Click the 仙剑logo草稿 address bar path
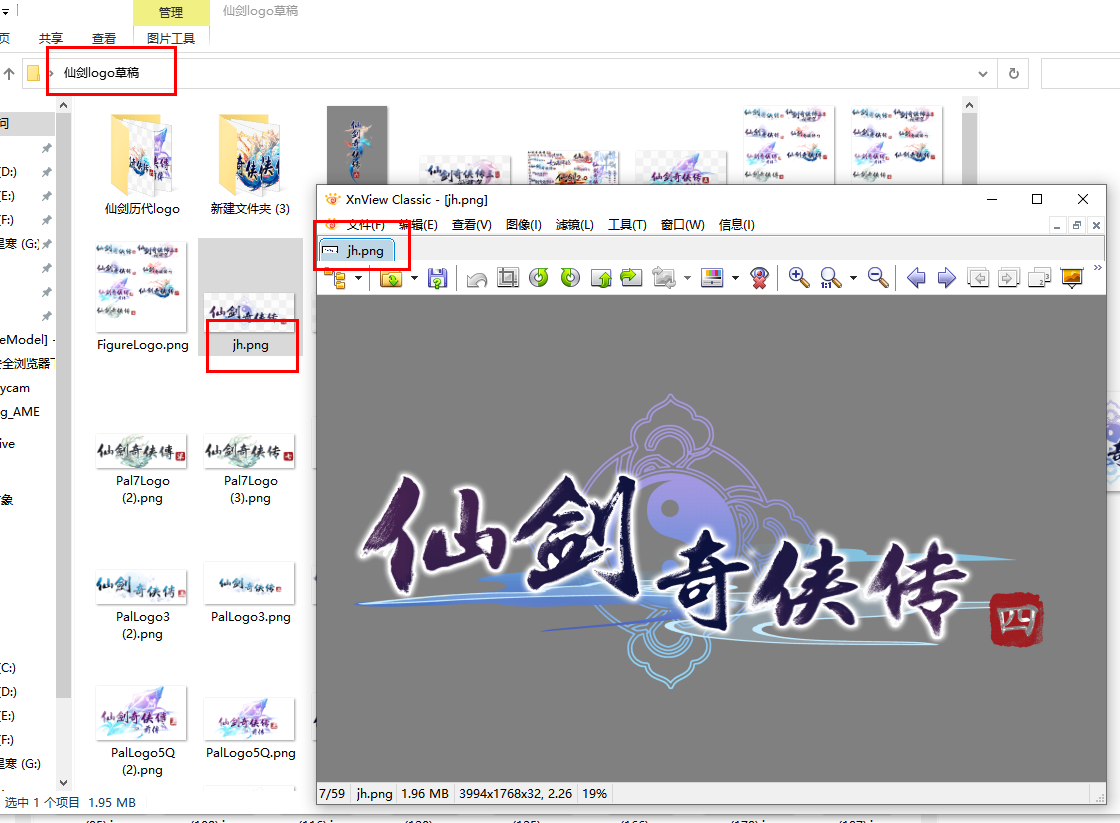The width and height of the screenshot is (1120, 823). (x=101, y=73)
